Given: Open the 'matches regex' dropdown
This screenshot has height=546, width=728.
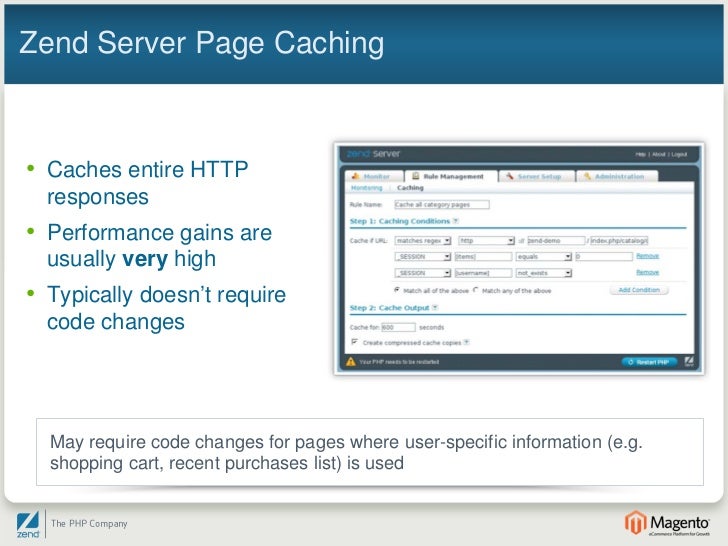Looking at the screenshot, I should 423,240.
